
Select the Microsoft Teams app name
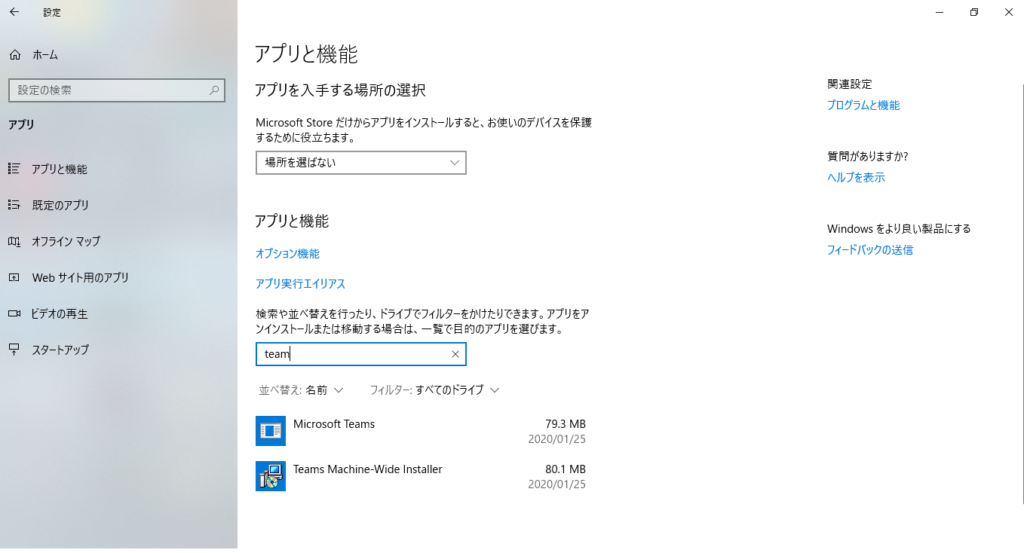pos(334,424)
